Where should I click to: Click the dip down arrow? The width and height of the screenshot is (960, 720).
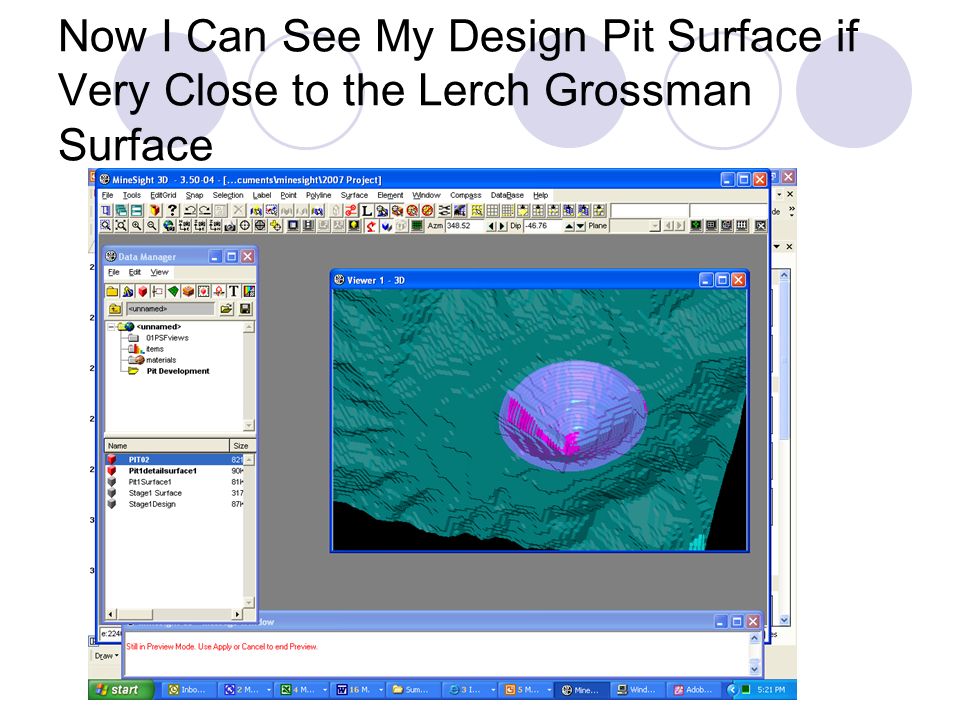[580, 226]
